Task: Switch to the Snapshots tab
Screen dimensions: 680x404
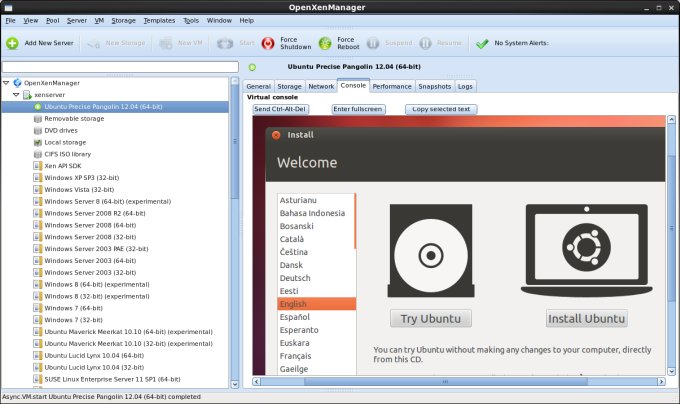Action: tap(435, 86)
